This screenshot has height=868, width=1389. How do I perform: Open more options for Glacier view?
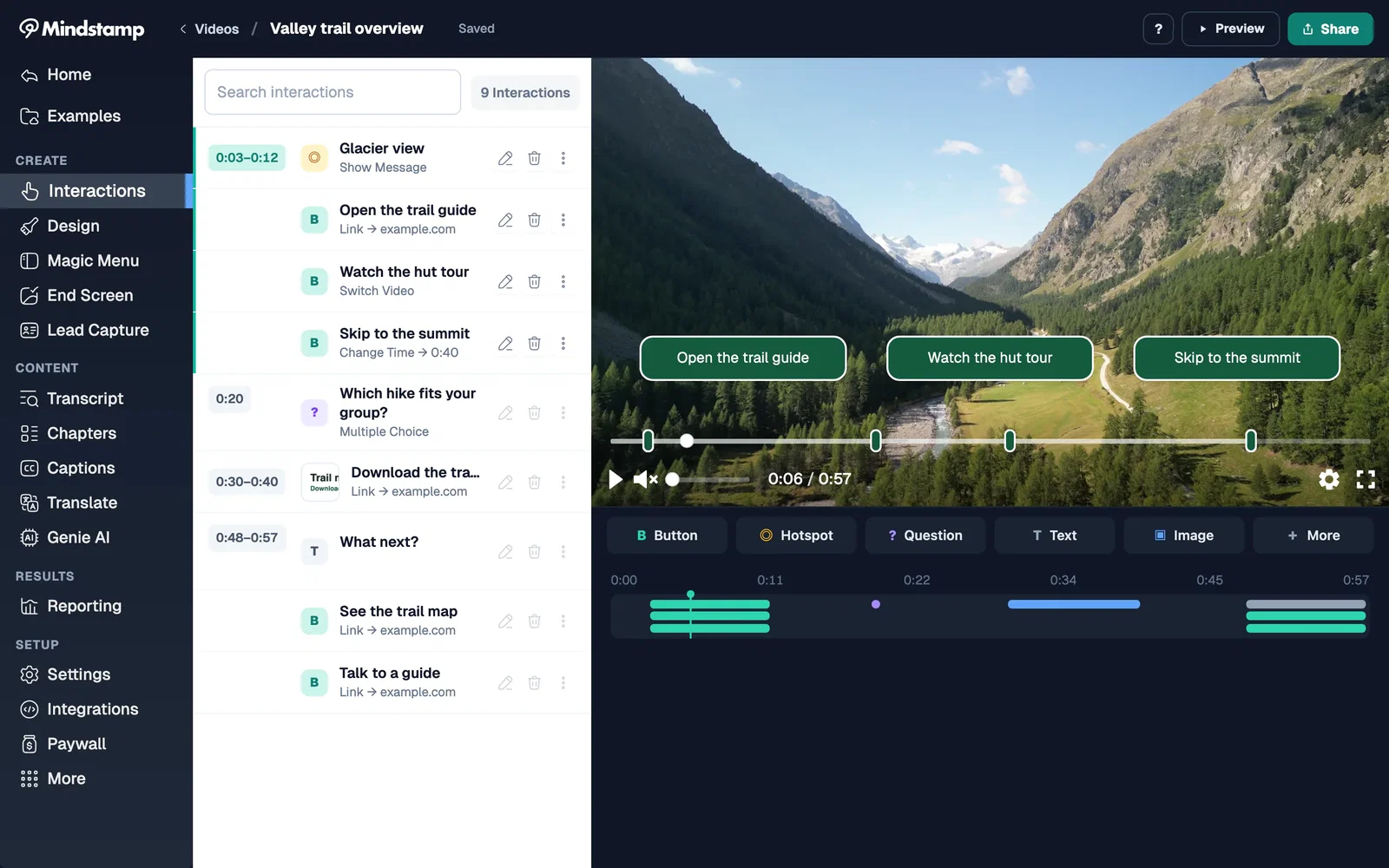tap(563, 158)
